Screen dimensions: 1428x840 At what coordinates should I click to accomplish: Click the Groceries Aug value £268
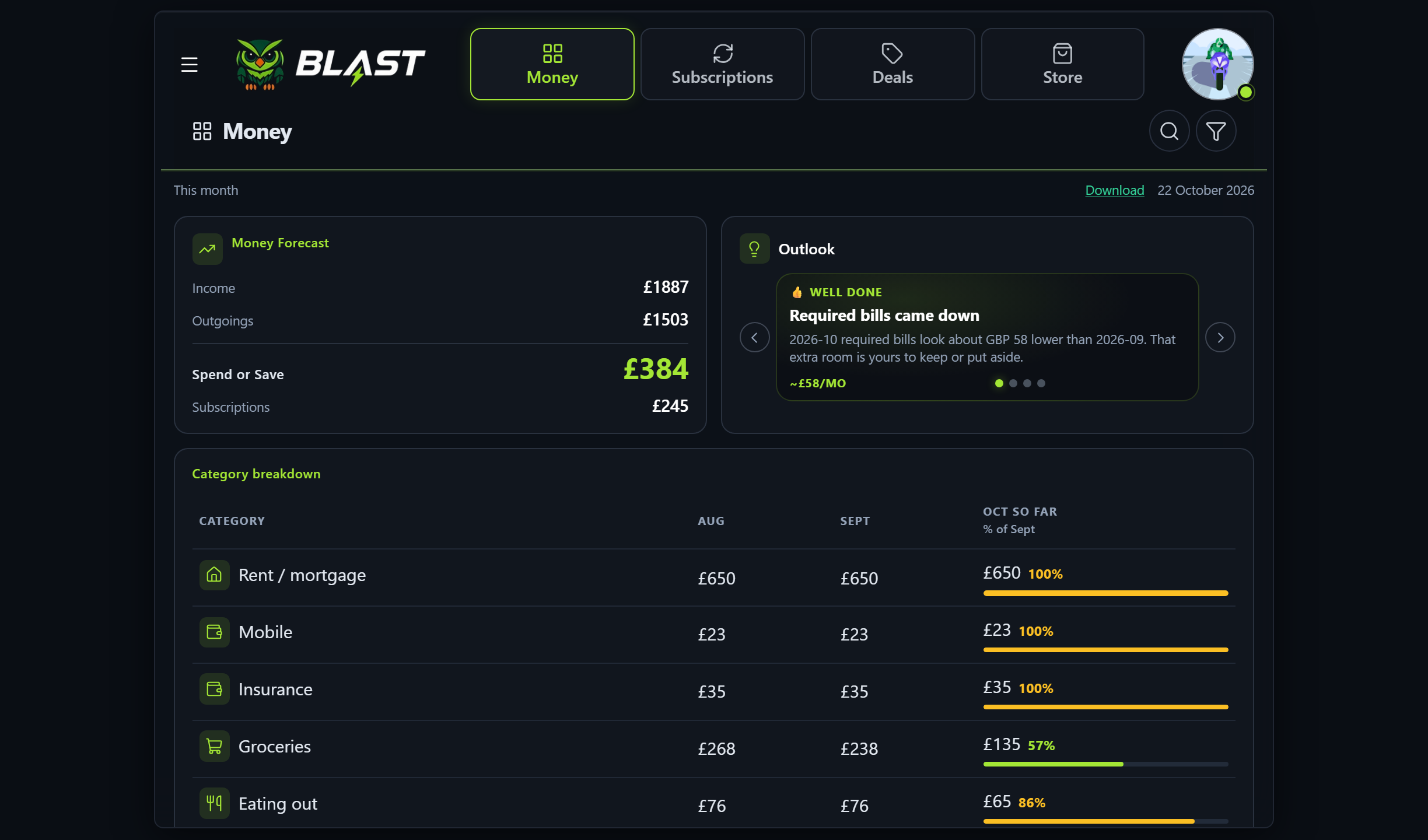point(716,749)
